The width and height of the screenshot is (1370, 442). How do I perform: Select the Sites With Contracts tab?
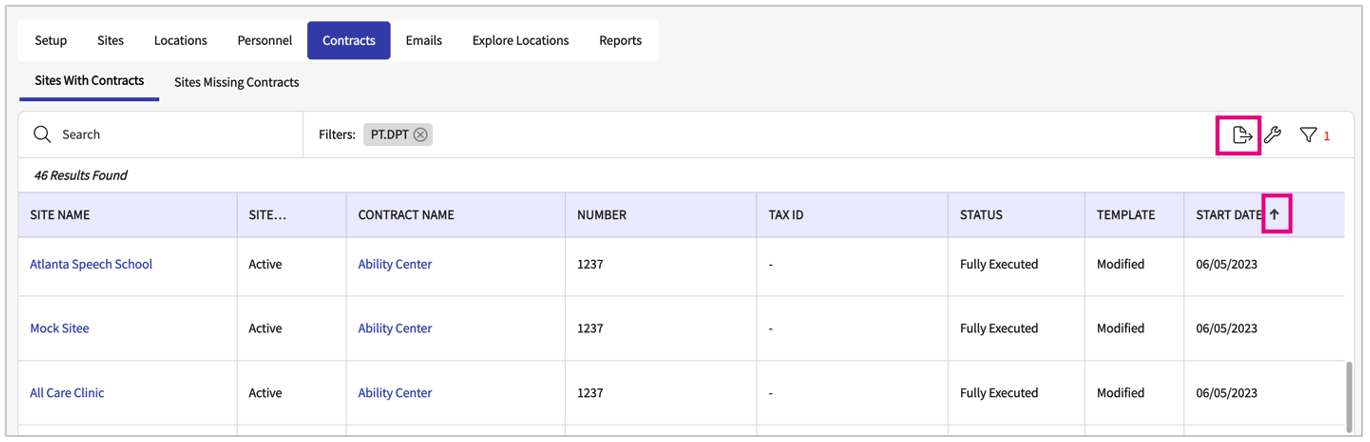click(89, 81)
